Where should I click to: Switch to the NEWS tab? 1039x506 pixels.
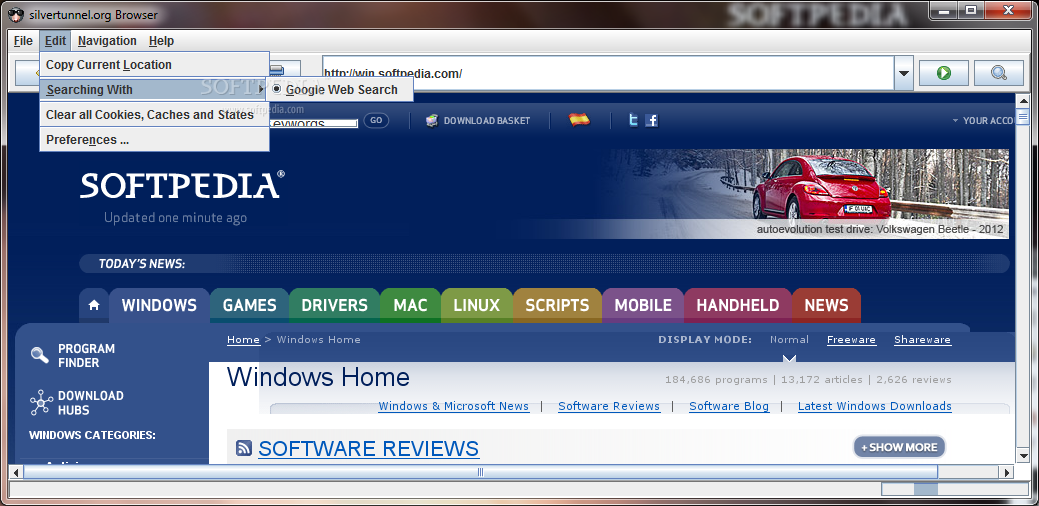pos(826,305)
